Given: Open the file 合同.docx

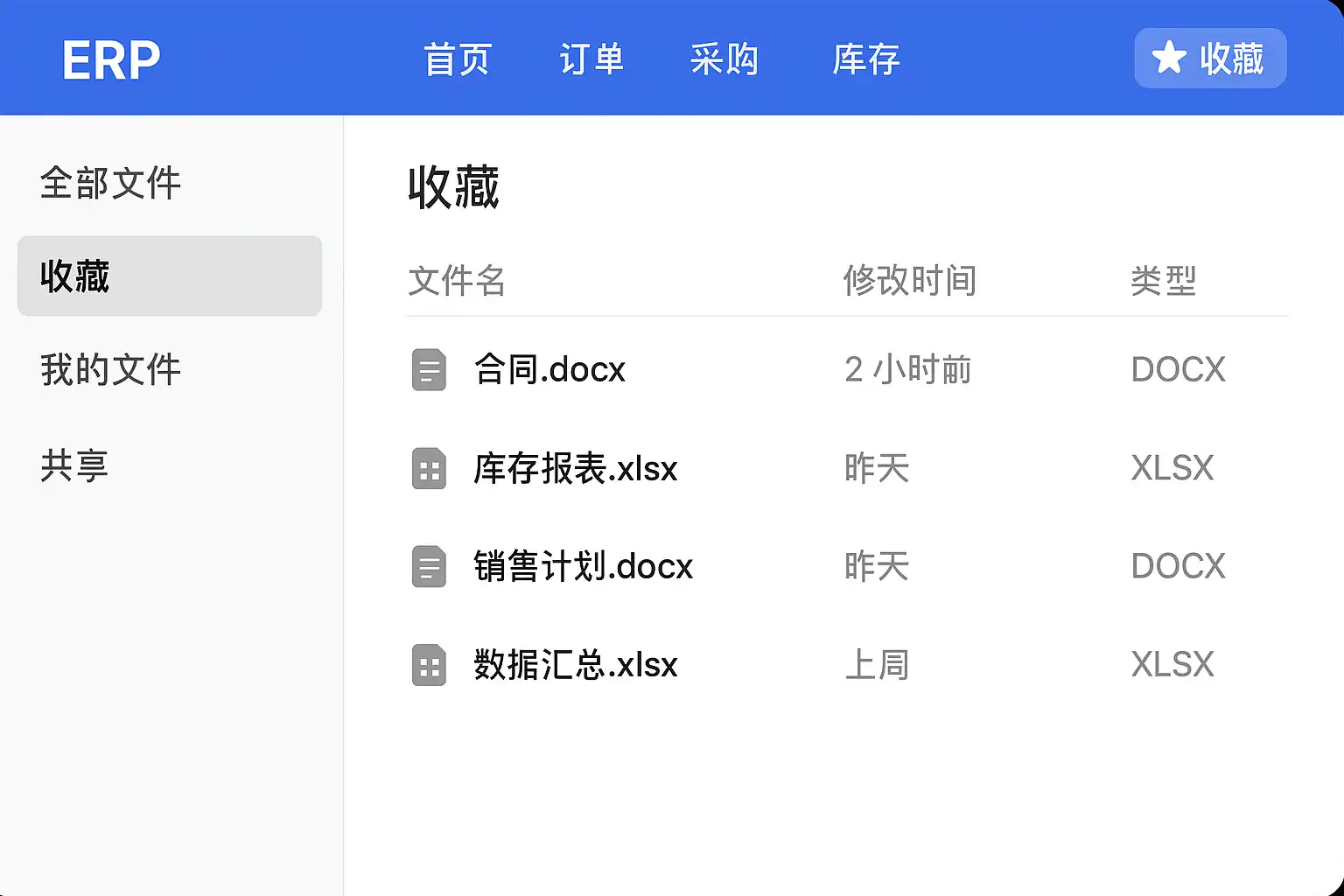Looking at the screenshot, I should [549, 370].
